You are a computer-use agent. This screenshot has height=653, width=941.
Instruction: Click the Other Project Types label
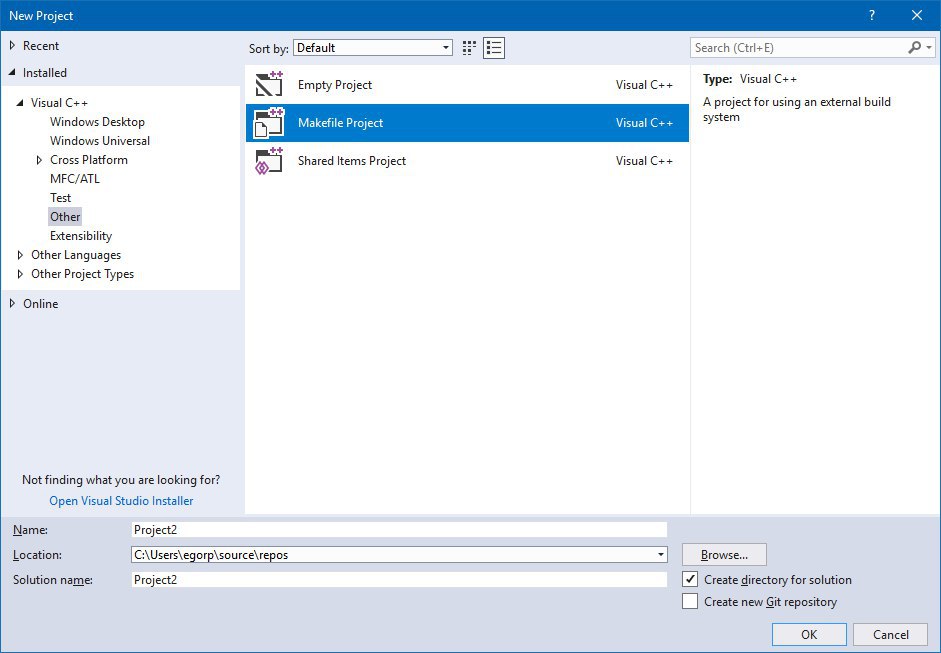tap(83, 274)
